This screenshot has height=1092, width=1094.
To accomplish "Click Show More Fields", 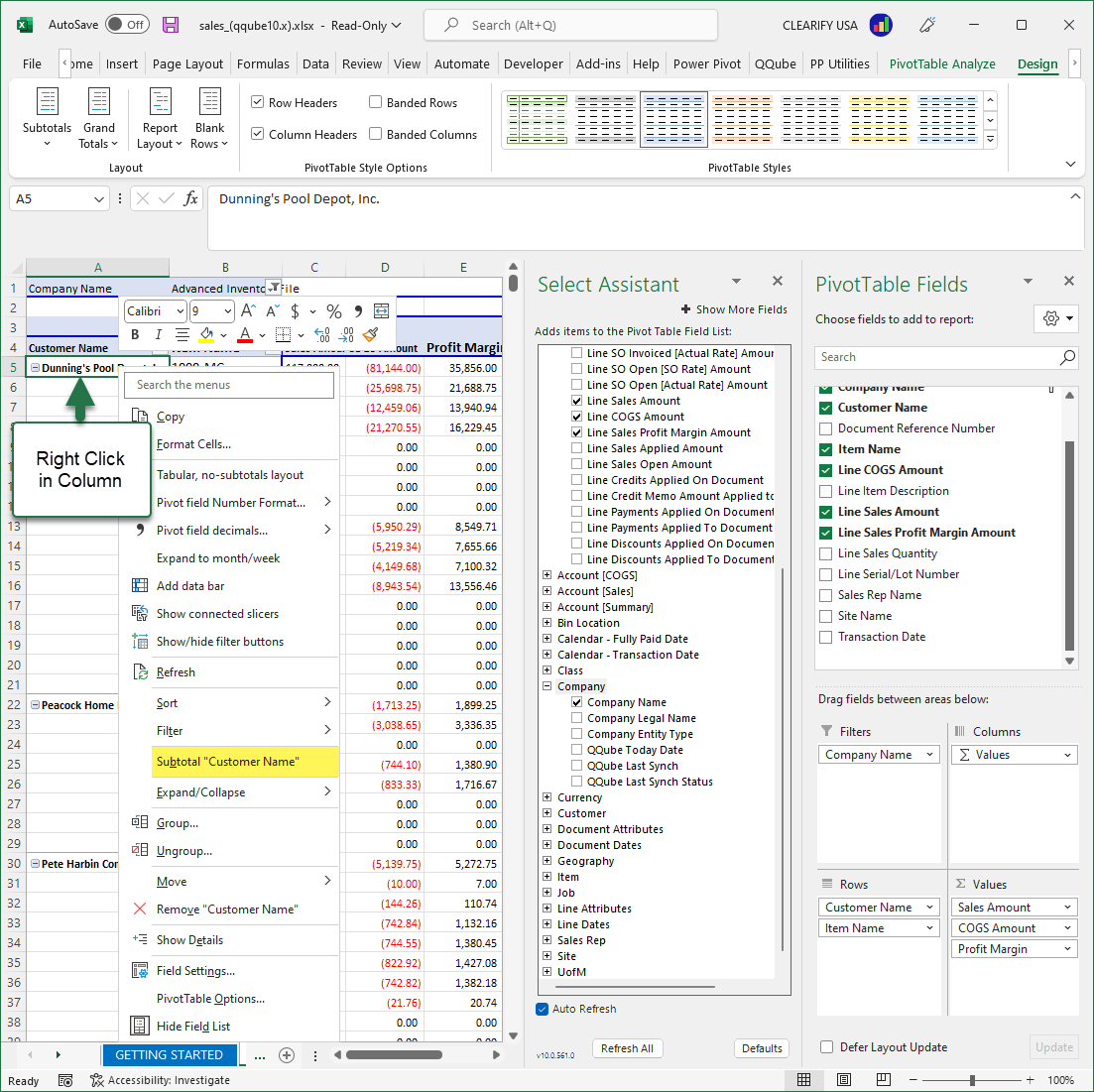I will click(x=734, y=309).
